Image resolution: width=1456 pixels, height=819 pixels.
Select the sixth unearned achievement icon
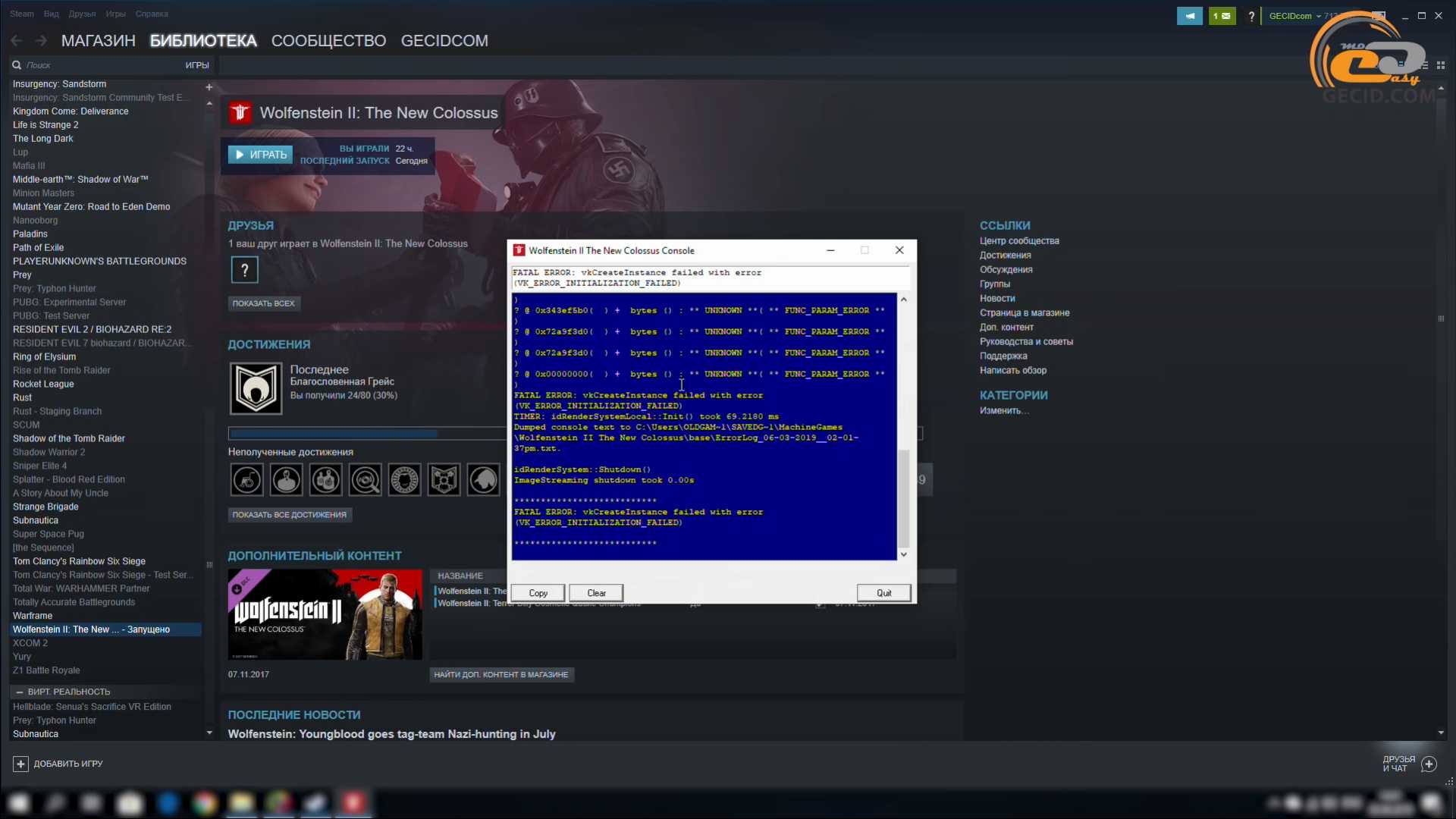pos(444,480)
